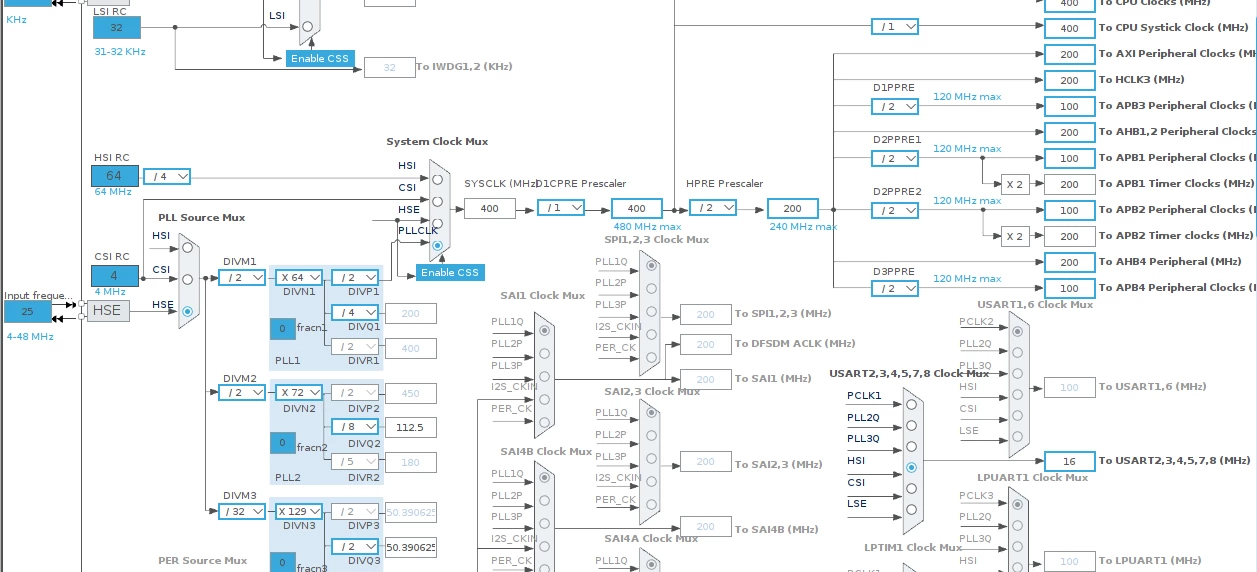Click fracn1 value box in PLL1
This screenshot has width=1257, height=572.
(x=282, y=329)
